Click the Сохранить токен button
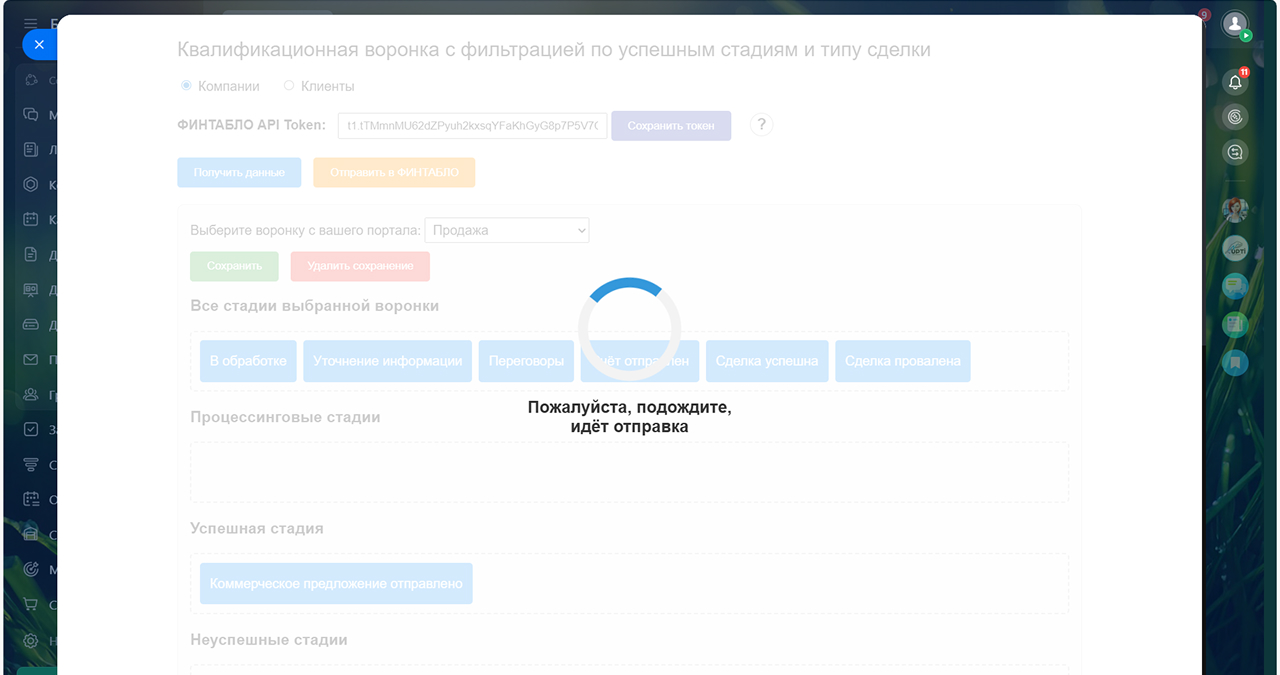The width and height of the screenshot is (1280, 675). 671,126
